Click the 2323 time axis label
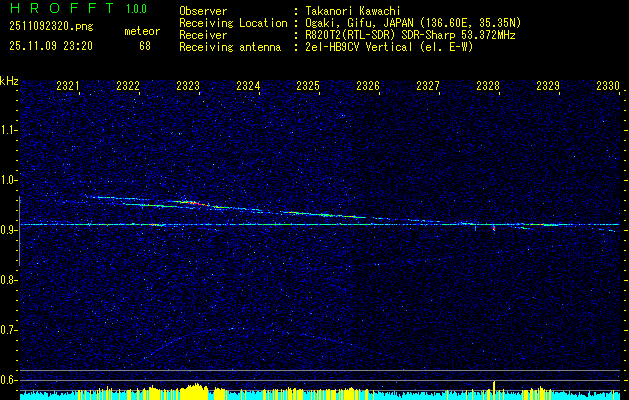Viewport: 629px width, 400px height. click(x=188, y=85)
